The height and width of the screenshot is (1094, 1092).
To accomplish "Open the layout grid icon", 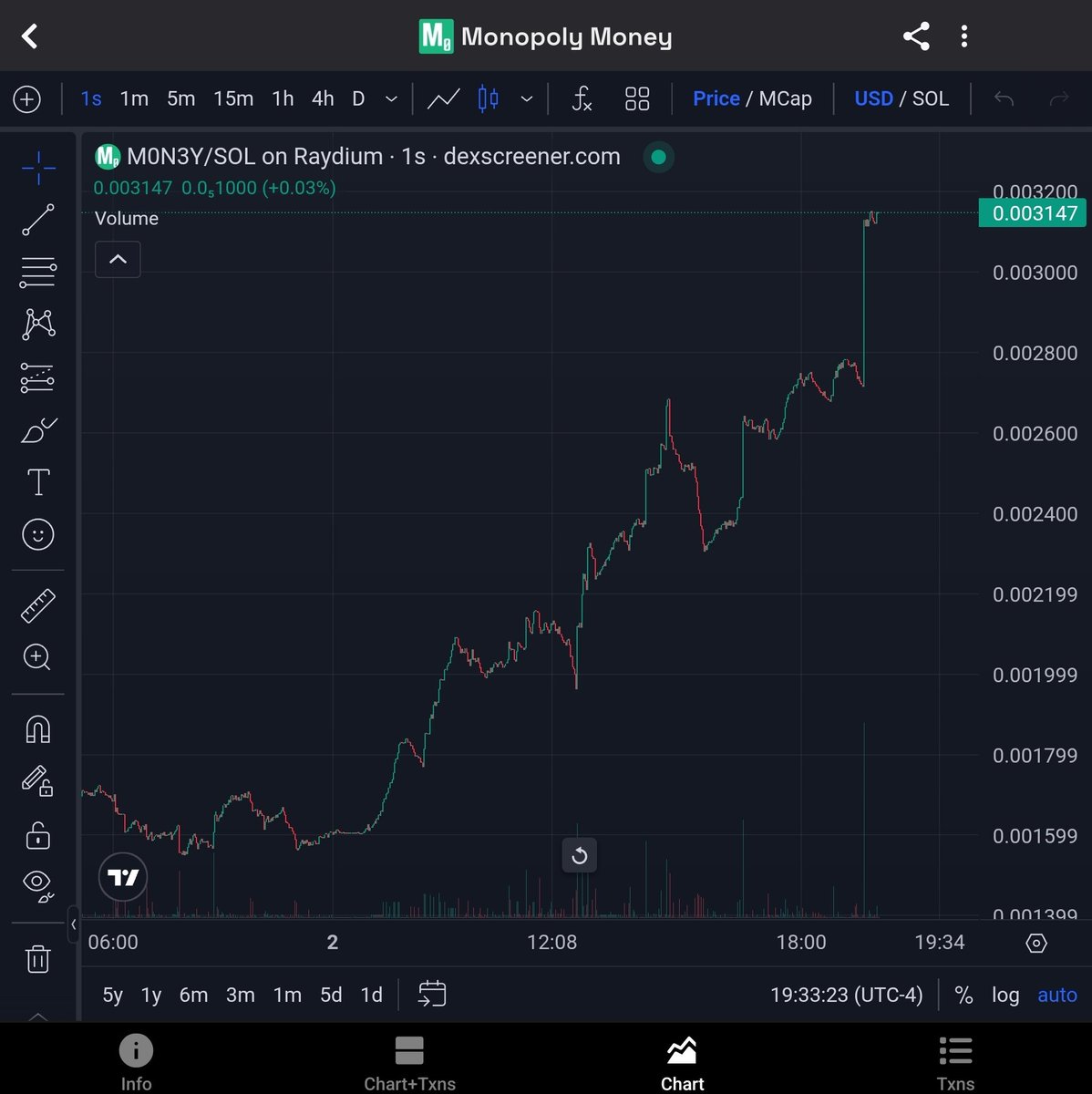I will point(637,98).
